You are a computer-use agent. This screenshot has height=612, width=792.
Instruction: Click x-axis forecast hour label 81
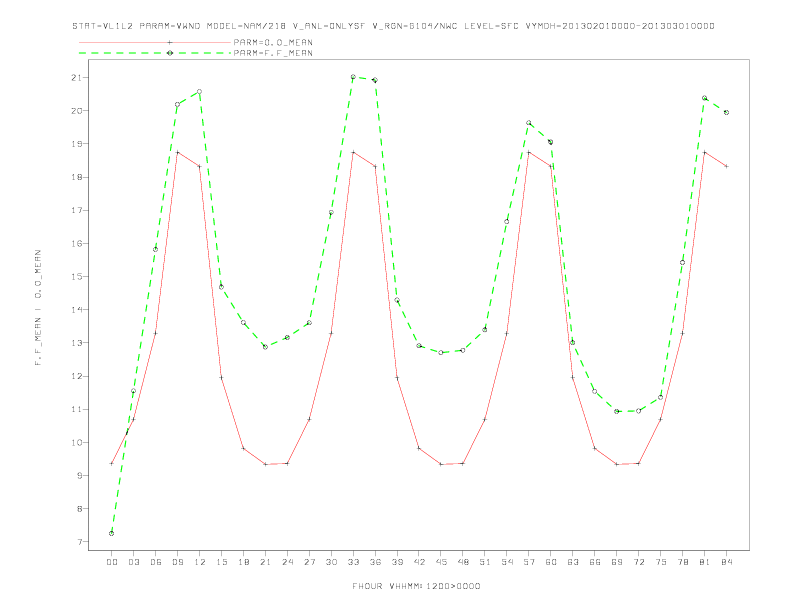(x=705, y=562)
